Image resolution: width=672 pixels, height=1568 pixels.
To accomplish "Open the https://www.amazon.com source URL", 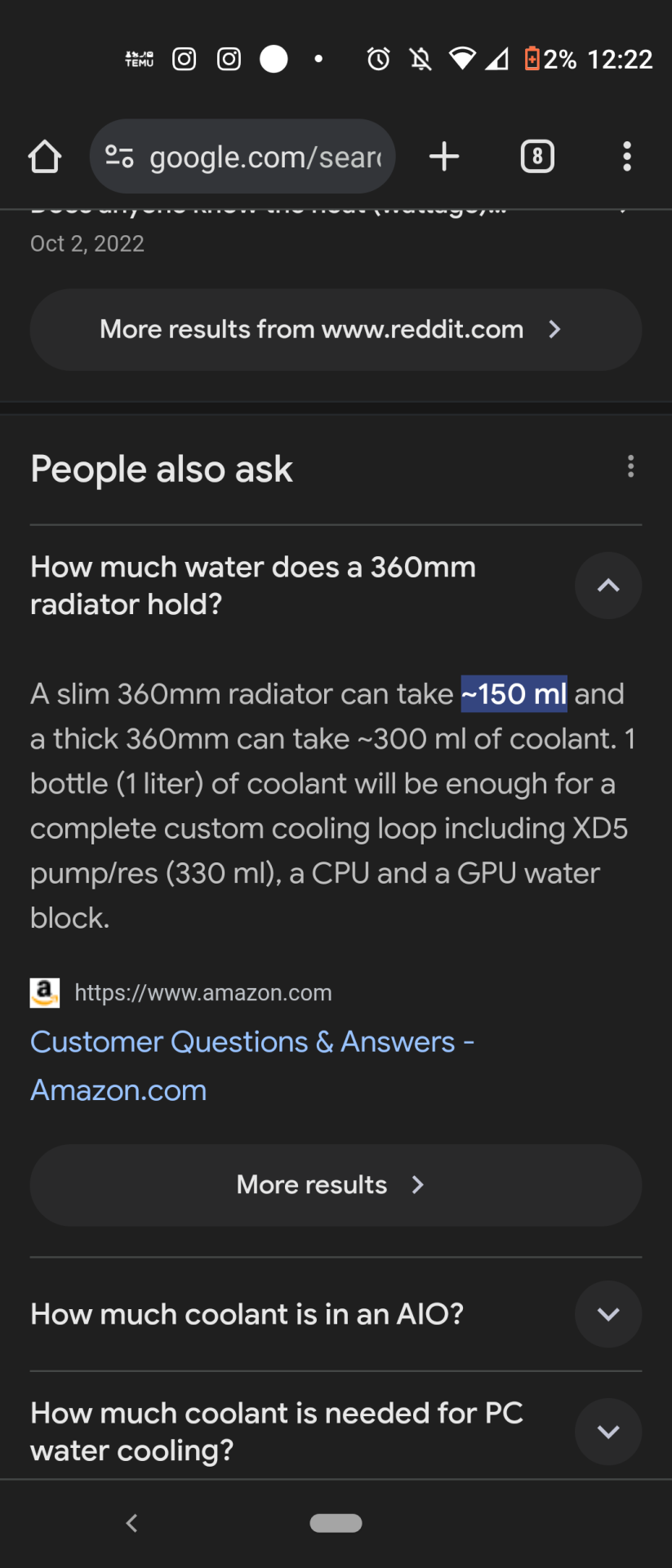I will tap(203, 993).
